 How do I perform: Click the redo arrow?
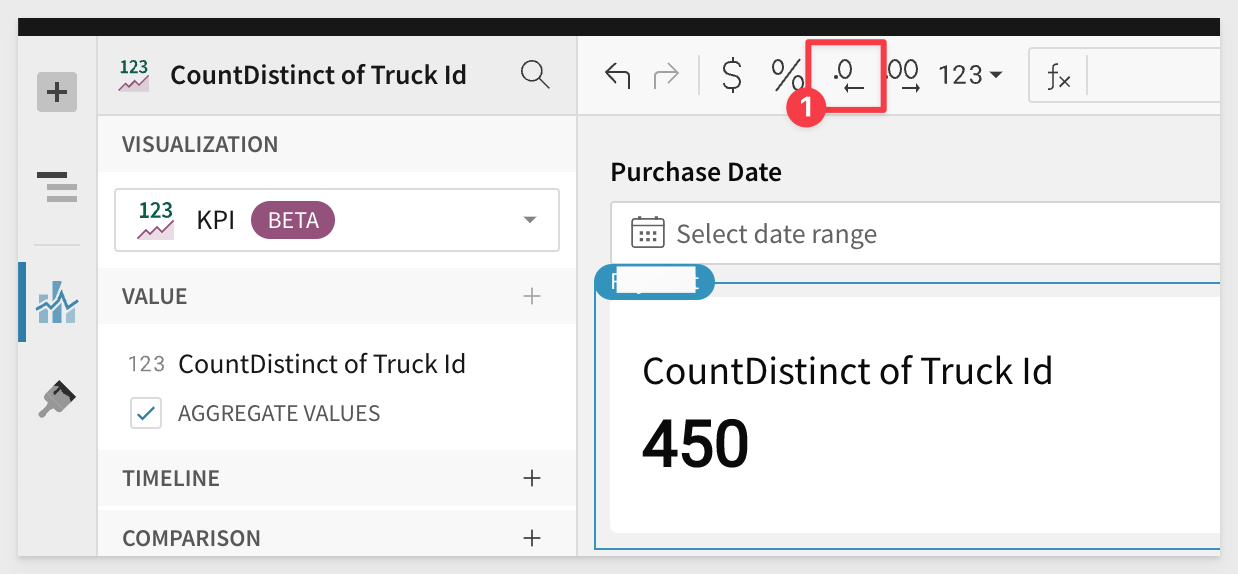665,75
